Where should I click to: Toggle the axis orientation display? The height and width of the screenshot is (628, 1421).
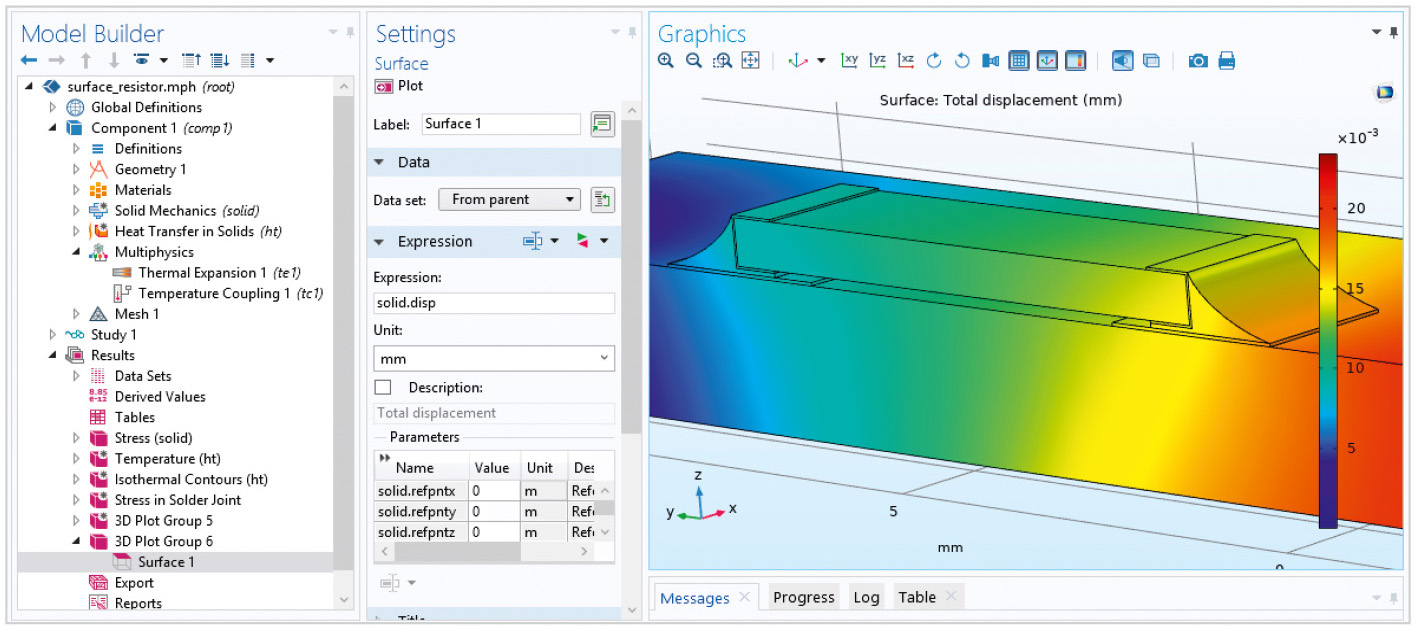1047,61
